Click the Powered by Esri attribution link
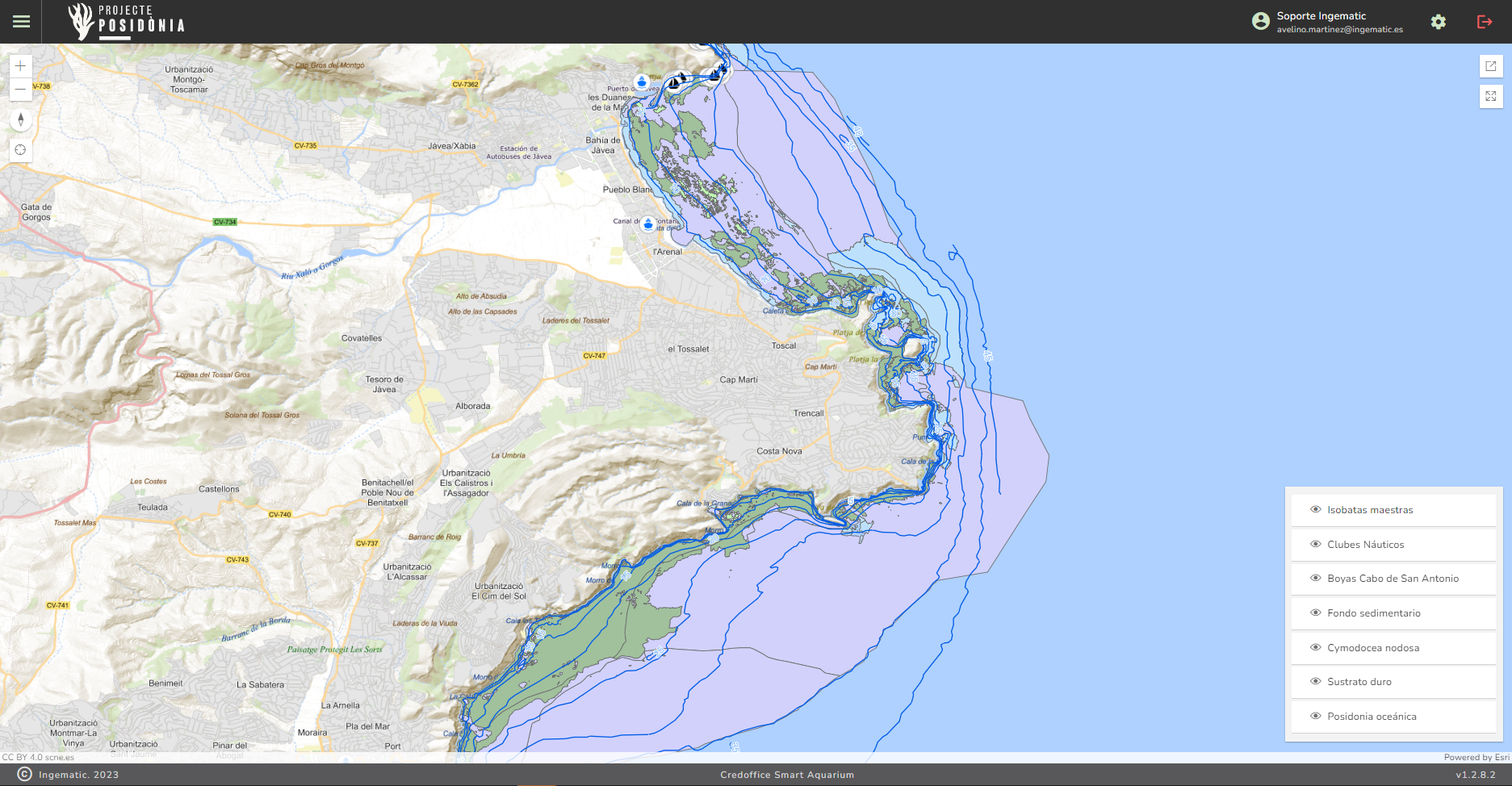 1476,757
